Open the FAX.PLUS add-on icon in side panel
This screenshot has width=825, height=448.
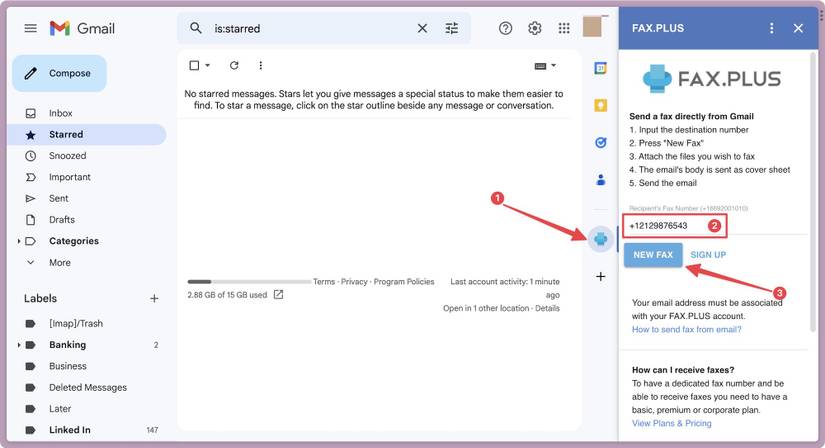click(600, 239)
